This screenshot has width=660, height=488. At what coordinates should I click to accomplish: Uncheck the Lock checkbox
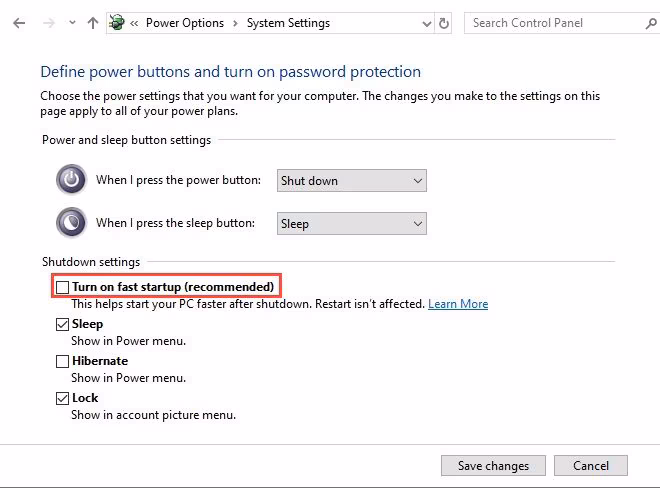click(63, 398)
